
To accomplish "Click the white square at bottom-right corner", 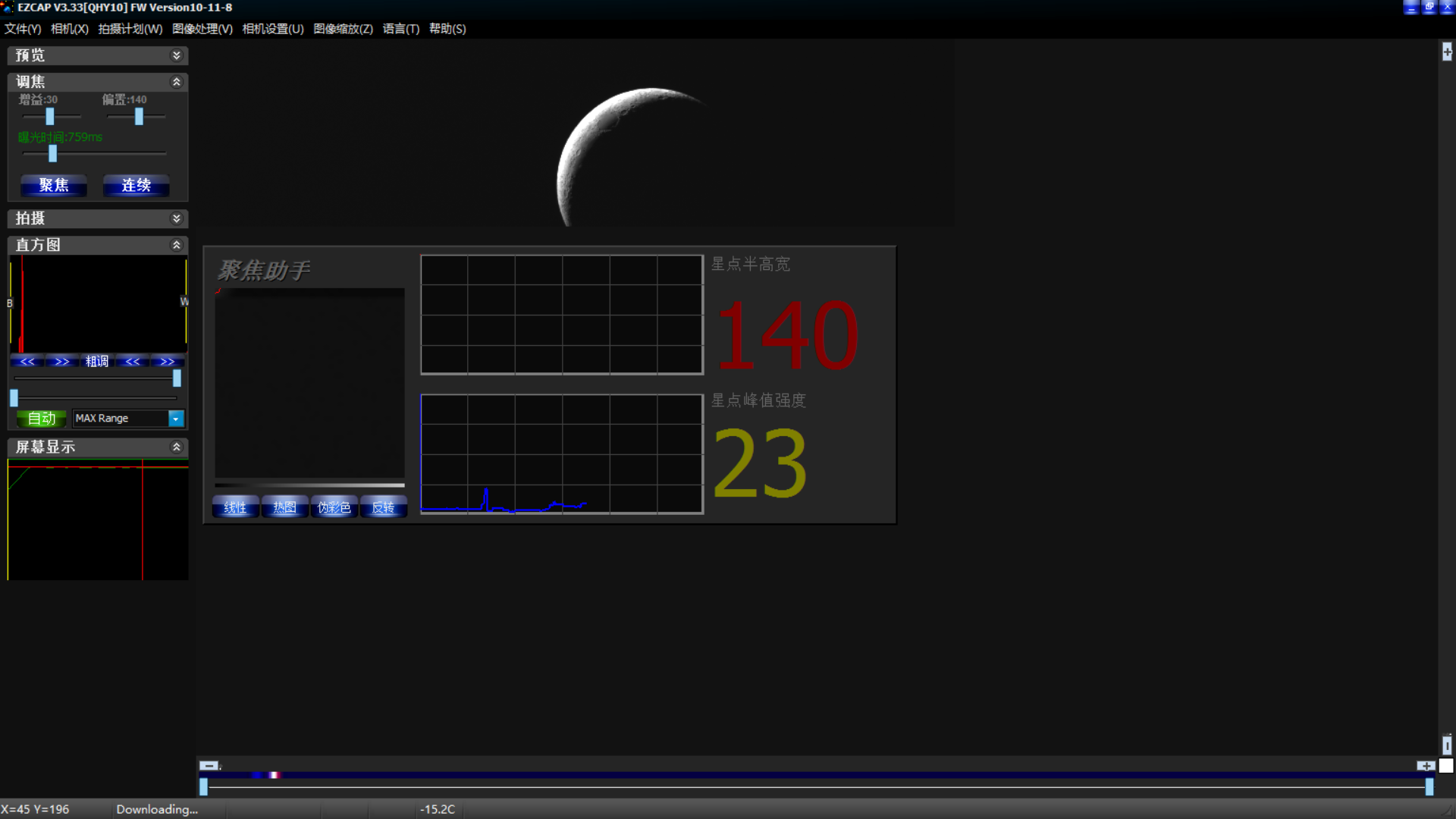I will click(1446, 766).
